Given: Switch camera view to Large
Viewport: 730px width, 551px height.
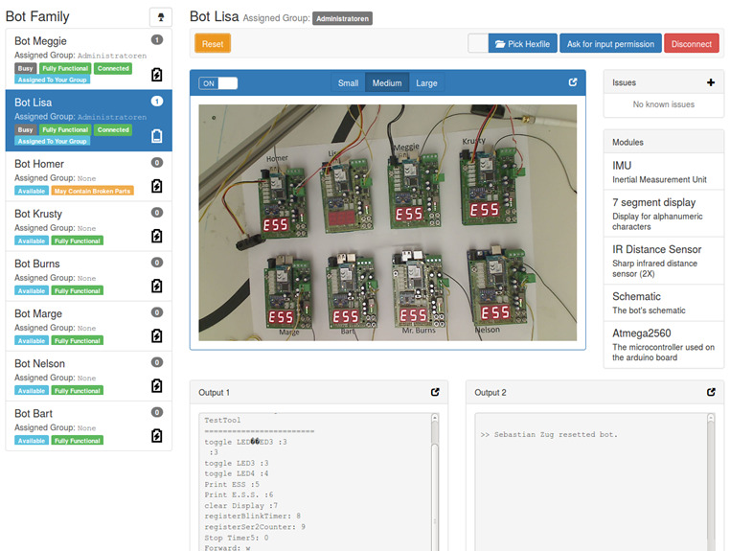Looking at the screenshot, I should (426, 83).
